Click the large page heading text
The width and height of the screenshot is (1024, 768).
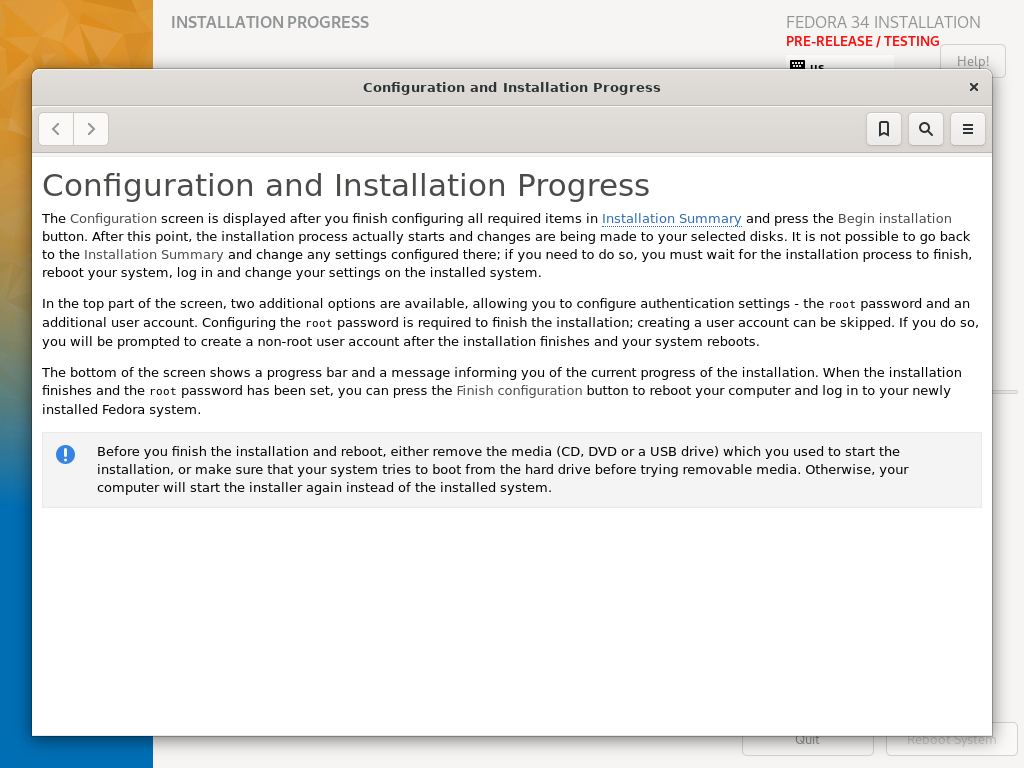click(x=345, y=185)
